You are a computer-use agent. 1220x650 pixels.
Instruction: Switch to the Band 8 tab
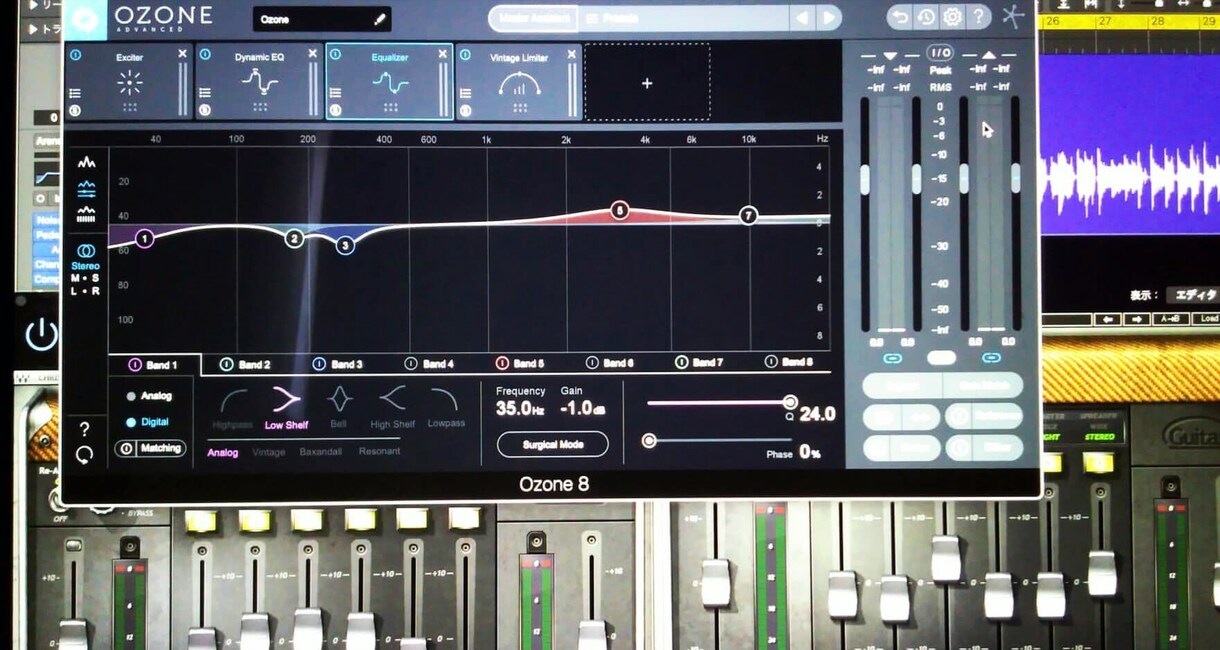click(x=788, y=362)
